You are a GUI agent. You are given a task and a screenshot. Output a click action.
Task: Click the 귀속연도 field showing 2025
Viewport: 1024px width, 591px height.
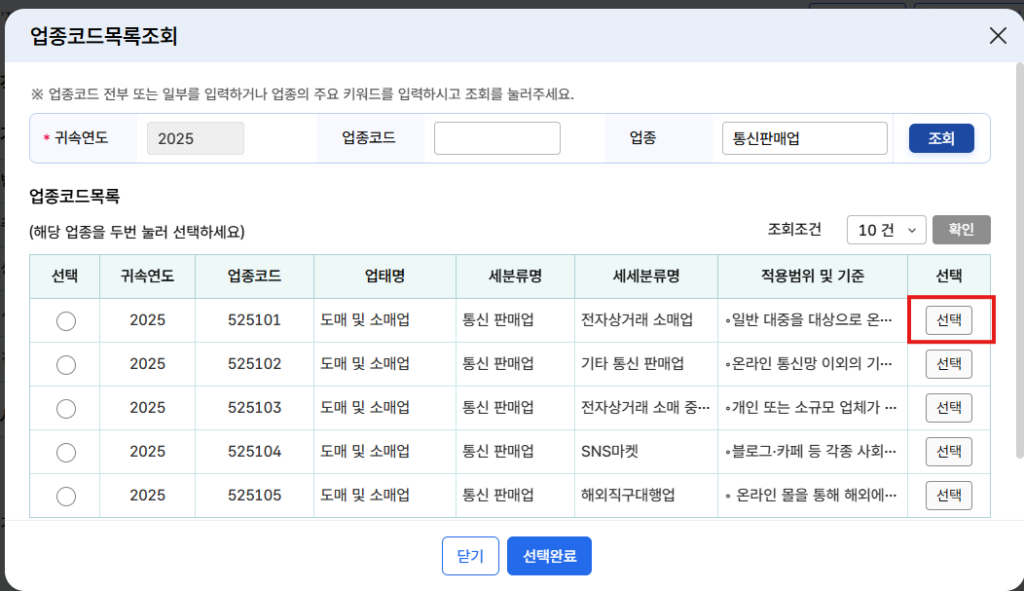[x=195, y=139]
